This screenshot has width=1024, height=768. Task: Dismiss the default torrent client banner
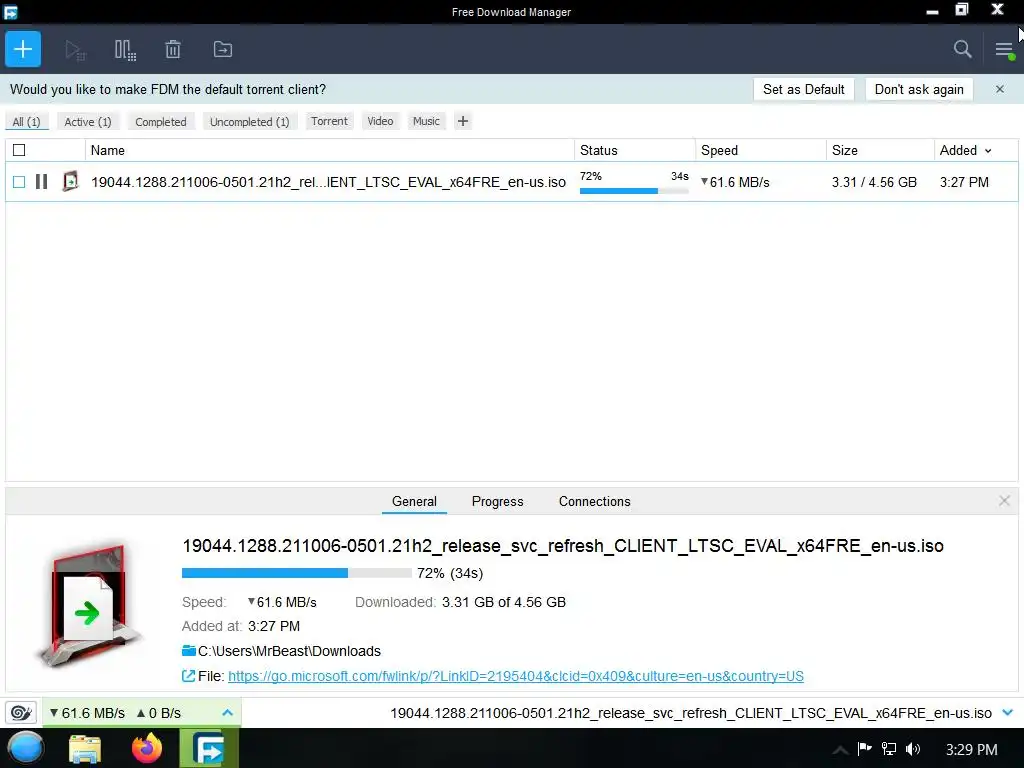(x=1000, y=89)
